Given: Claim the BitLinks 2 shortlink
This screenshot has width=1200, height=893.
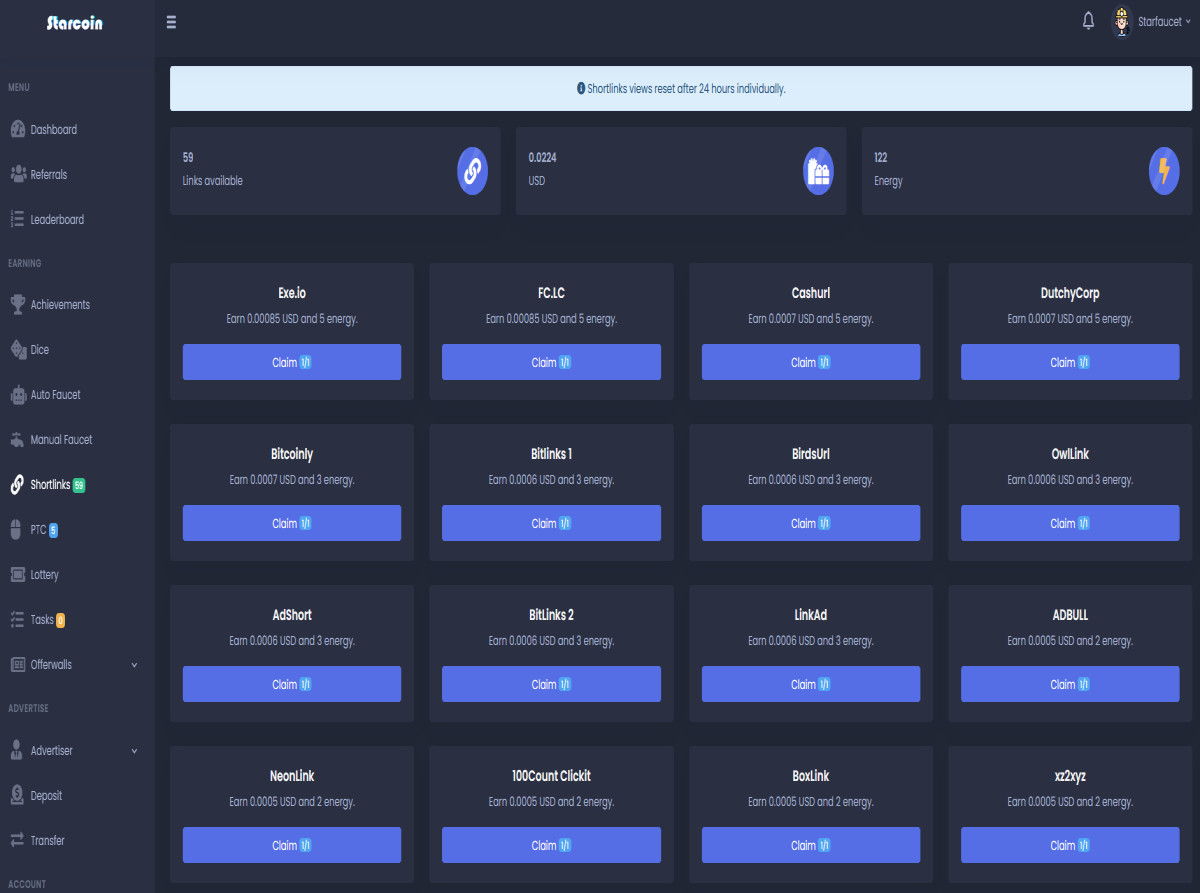Looking at the screenshot, I should (x=551, y=684).
